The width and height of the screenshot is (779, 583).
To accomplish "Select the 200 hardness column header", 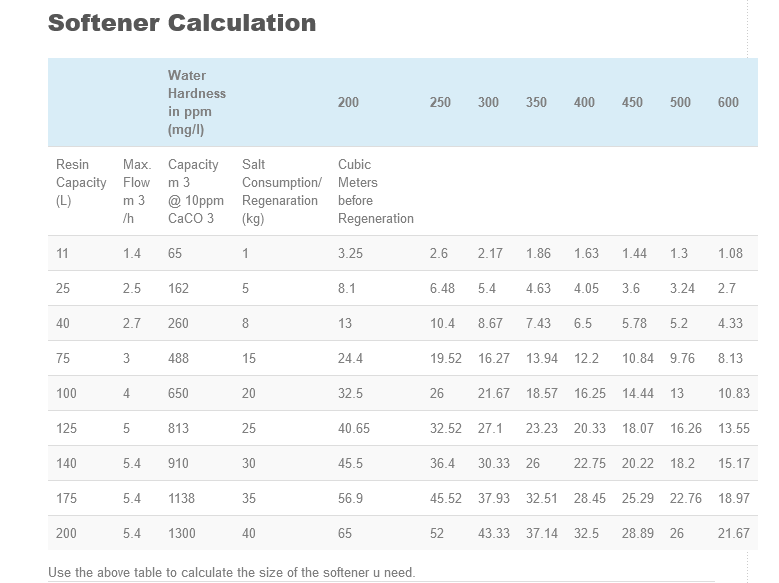I will pyautogui.click(x=348, y=102).
